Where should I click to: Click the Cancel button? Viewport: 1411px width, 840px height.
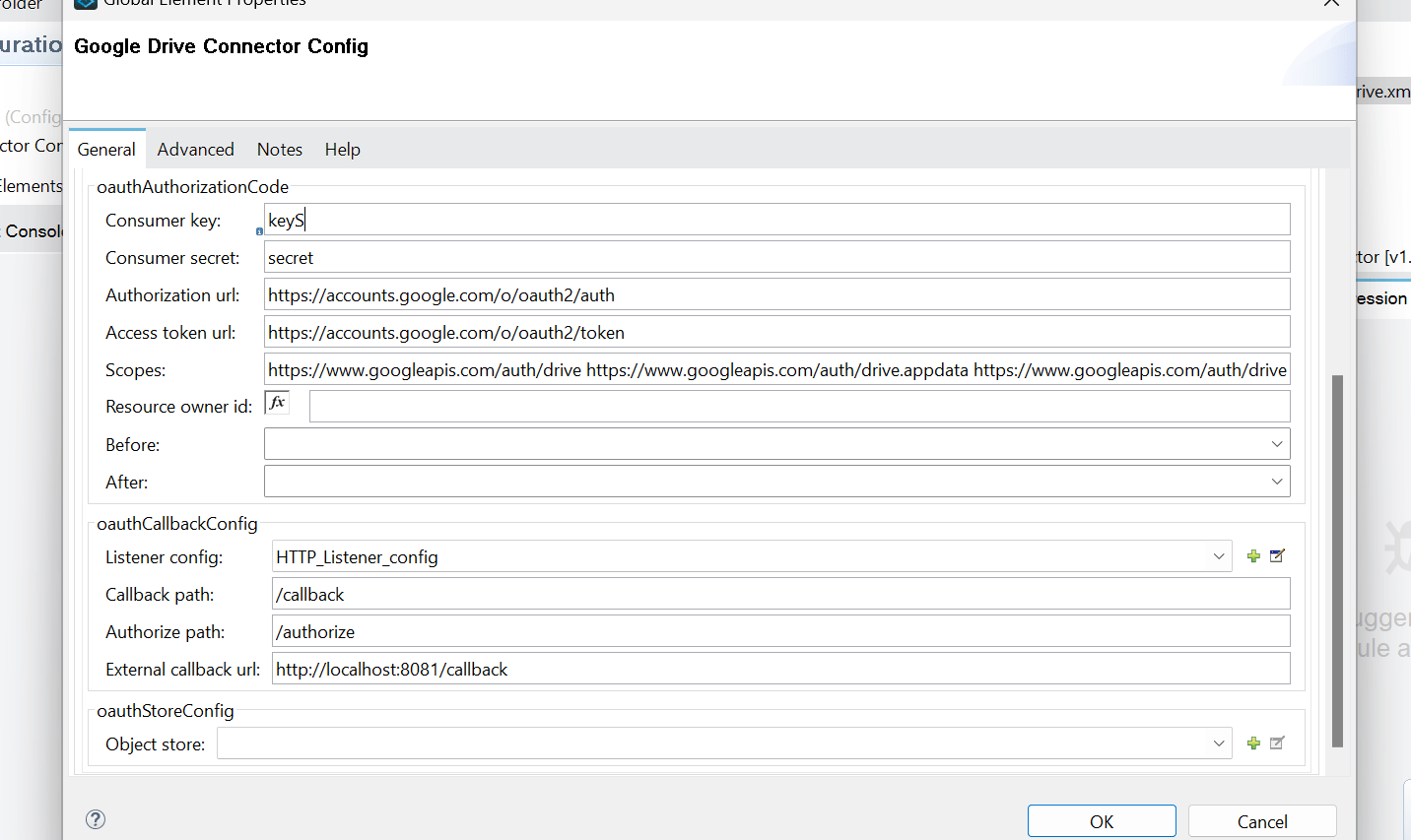tap(1261, 821)
